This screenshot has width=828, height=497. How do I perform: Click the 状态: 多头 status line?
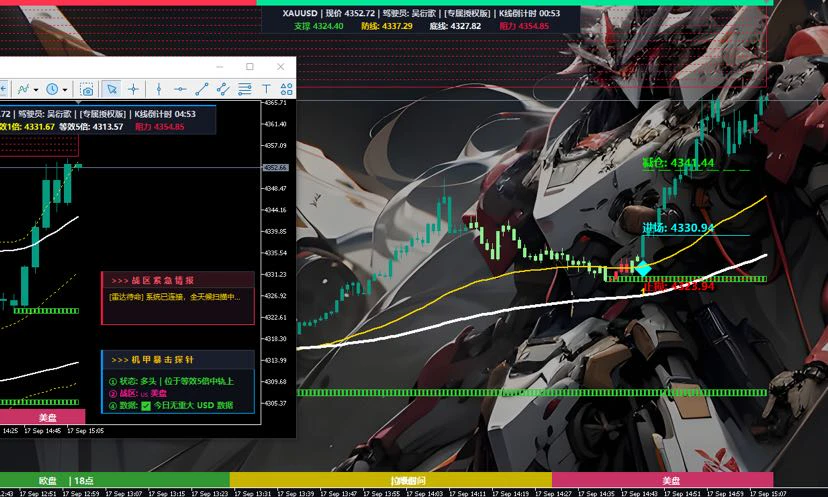pos(171,381)
